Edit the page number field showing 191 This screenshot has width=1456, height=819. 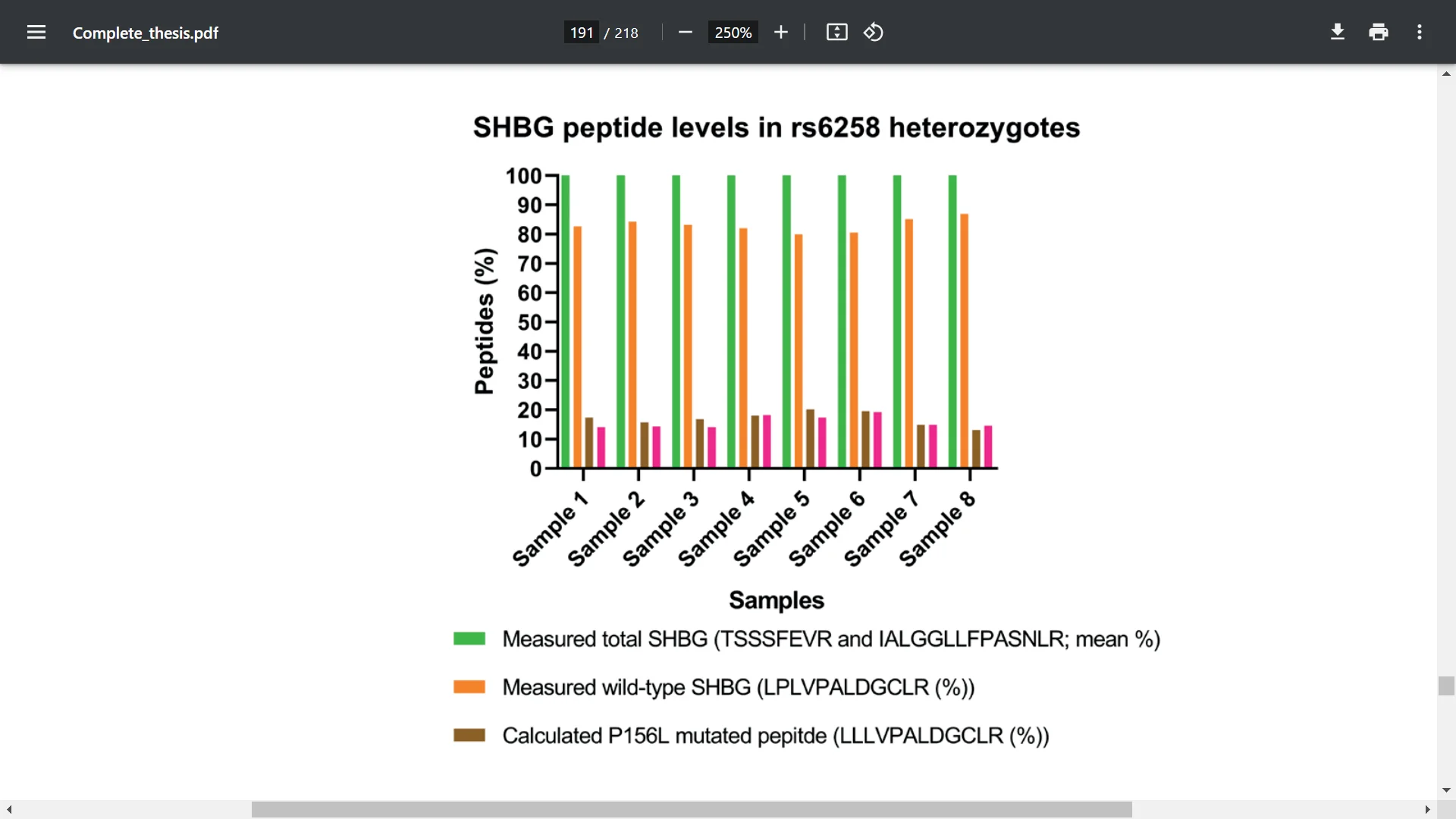[x=581, y=33]
